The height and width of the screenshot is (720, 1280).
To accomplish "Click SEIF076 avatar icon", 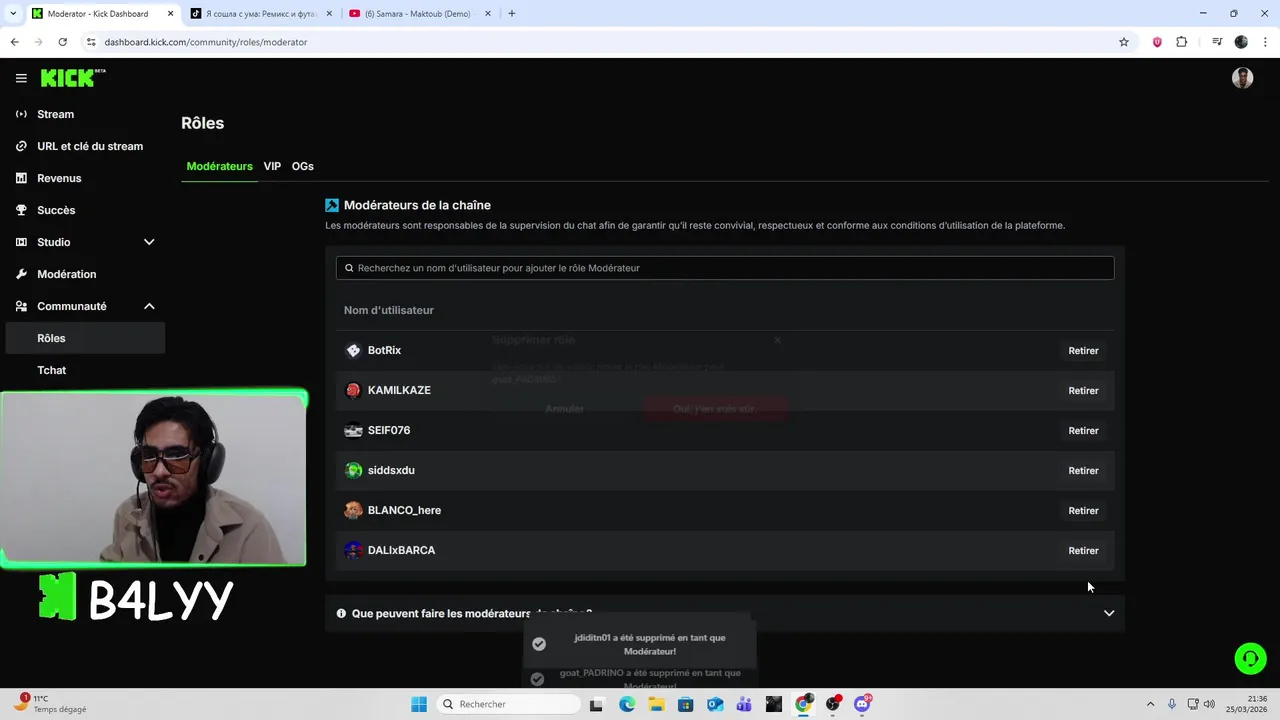I will (353, 430).
